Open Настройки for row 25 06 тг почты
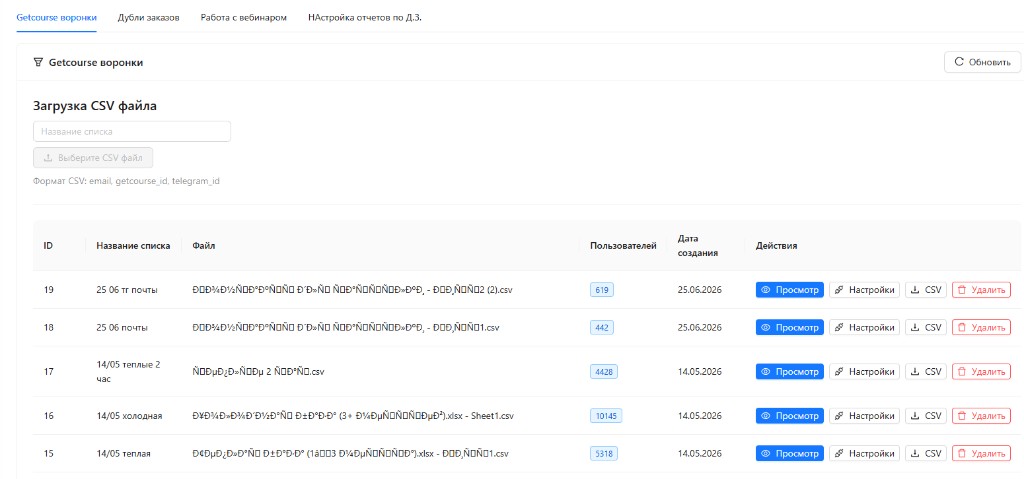 864,289
